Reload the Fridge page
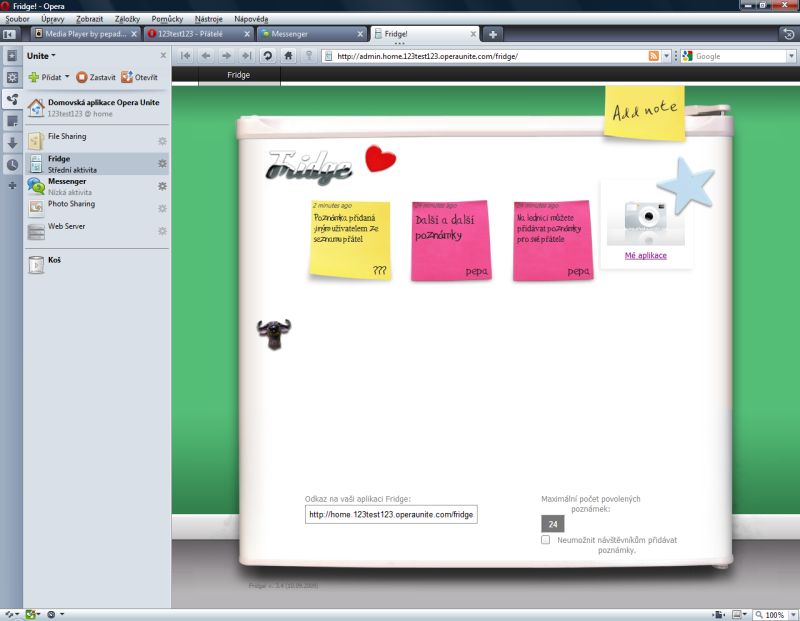 [267, 56]
